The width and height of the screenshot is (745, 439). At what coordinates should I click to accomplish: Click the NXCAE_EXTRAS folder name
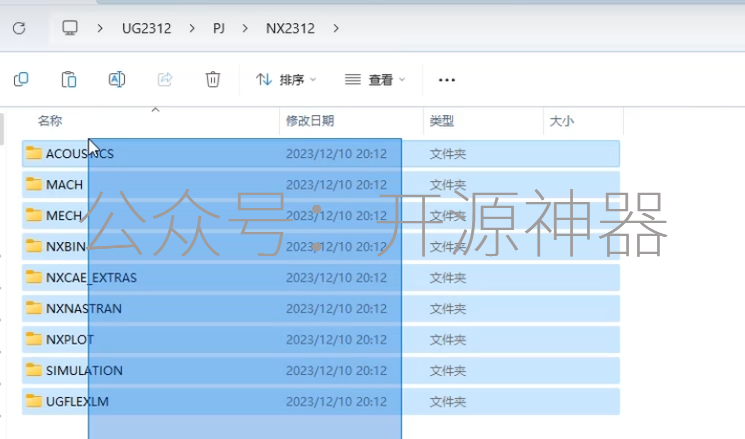pyautogui.click(x=91, y=277)
